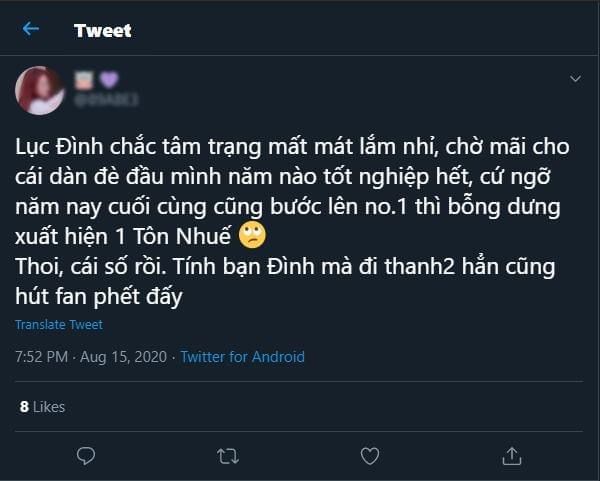Click the 7:52 PM timestamp

[42, 357]
